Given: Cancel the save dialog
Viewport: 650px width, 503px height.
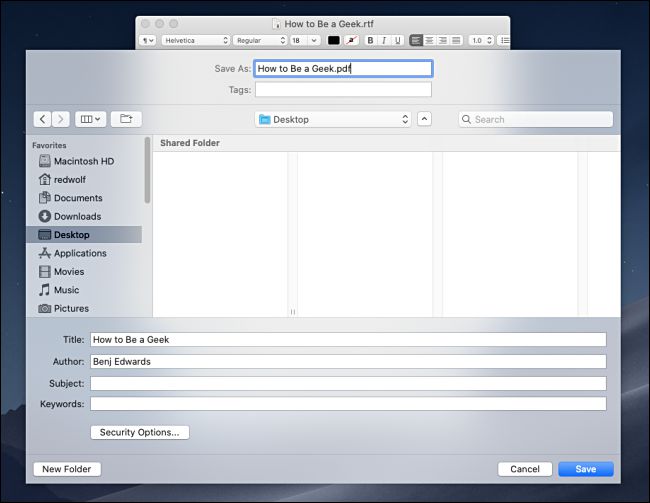Looking at the screenshot, I should click(x=525, y=469).
